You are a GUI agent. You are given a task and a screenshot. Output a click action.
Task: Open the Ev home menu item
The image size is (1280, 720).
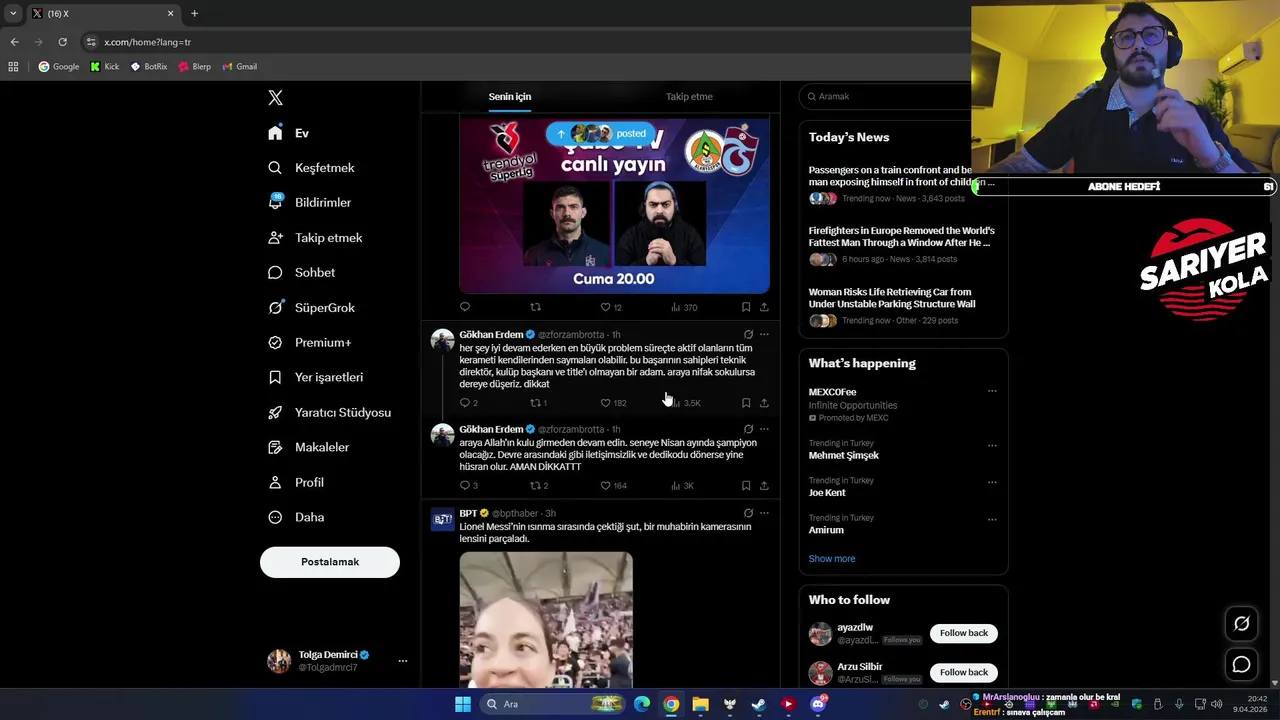[x=288, y=133]
